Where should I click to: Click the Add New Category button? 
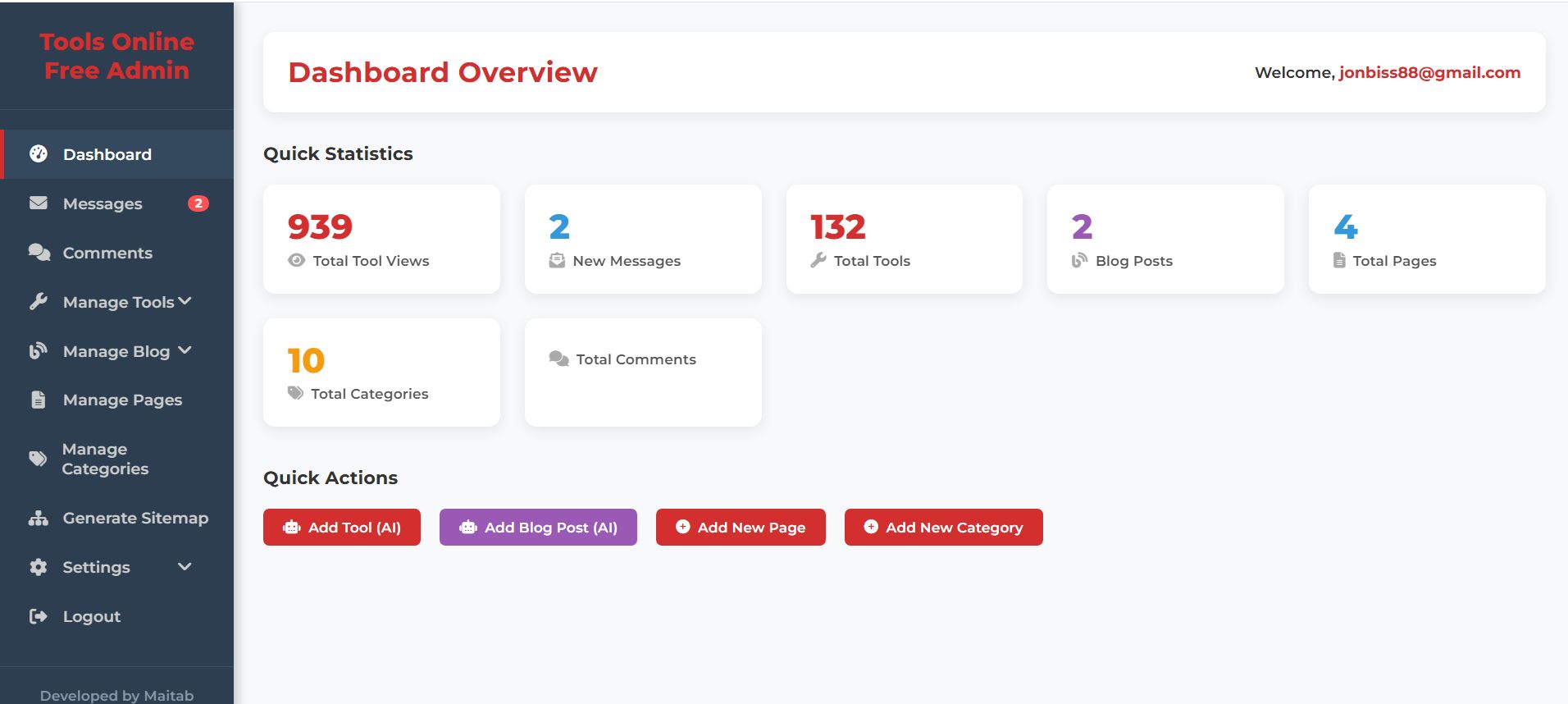pos(943,527)
